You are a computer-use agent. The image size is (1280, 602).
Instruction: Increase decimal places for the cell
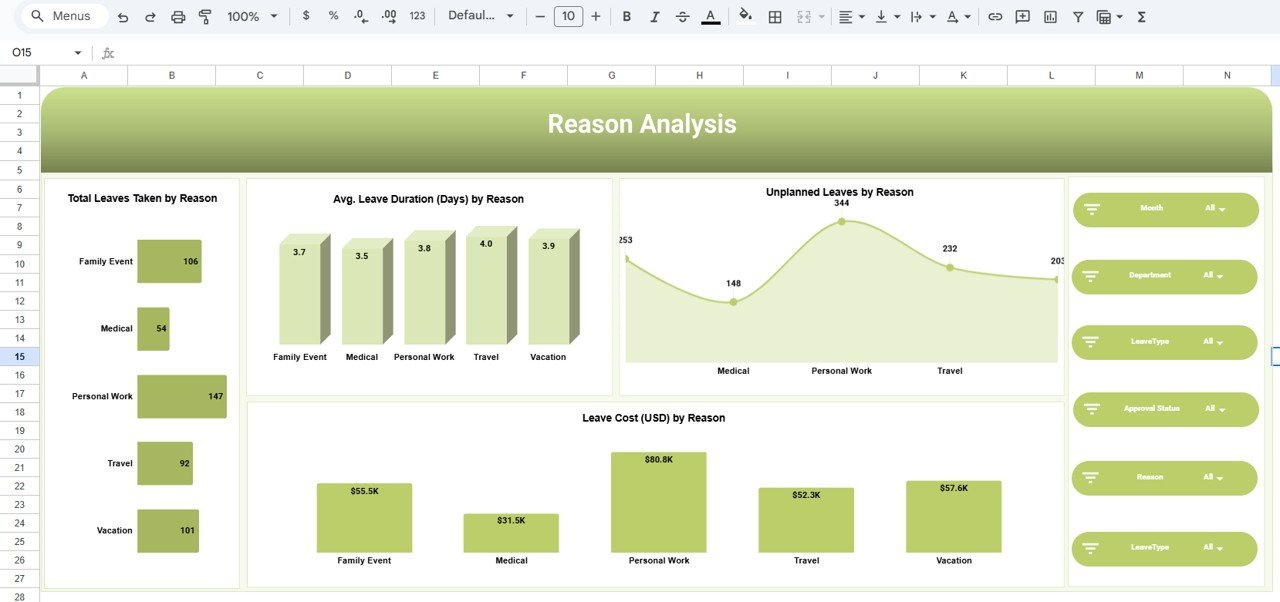[x=389, y=16]
